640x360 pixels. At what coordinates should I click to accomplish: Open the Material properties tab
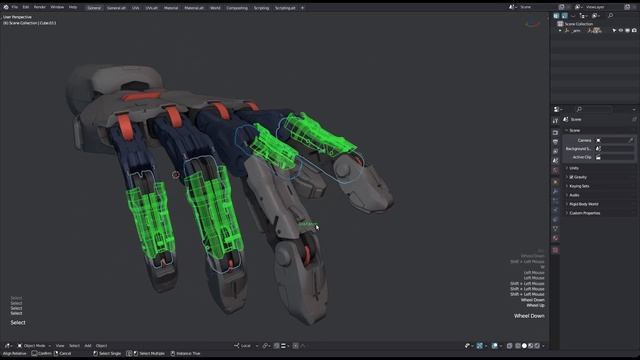556,238
